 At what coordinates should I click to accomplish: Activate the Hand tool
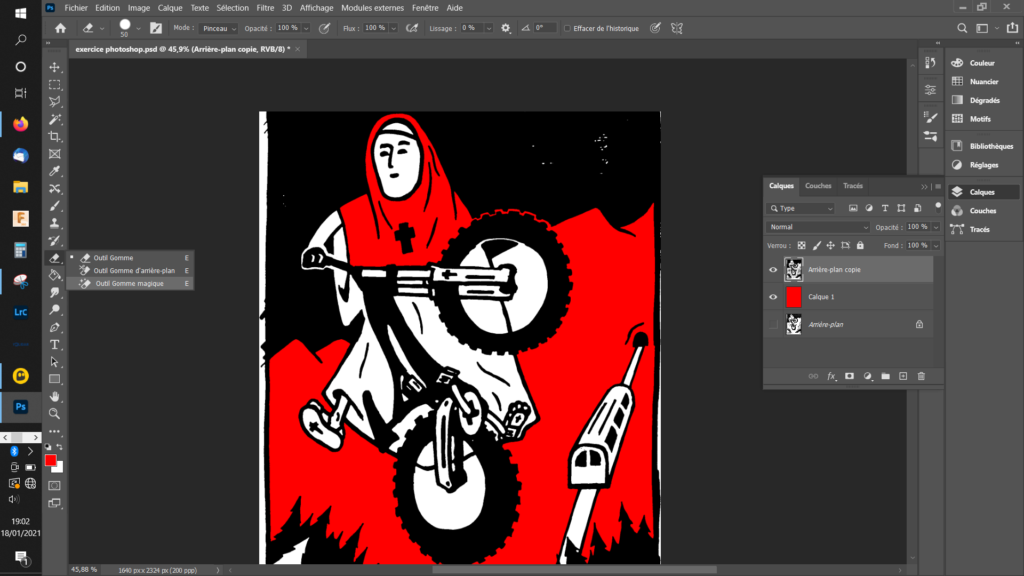tap(55, 396)
